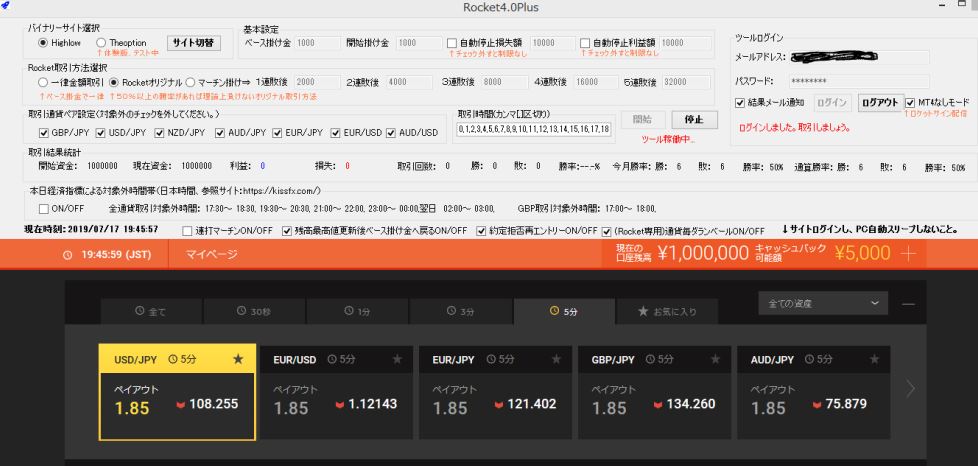
Task: Toggle MT4なしモード checkbox
Action: click(x=910, y=102)
